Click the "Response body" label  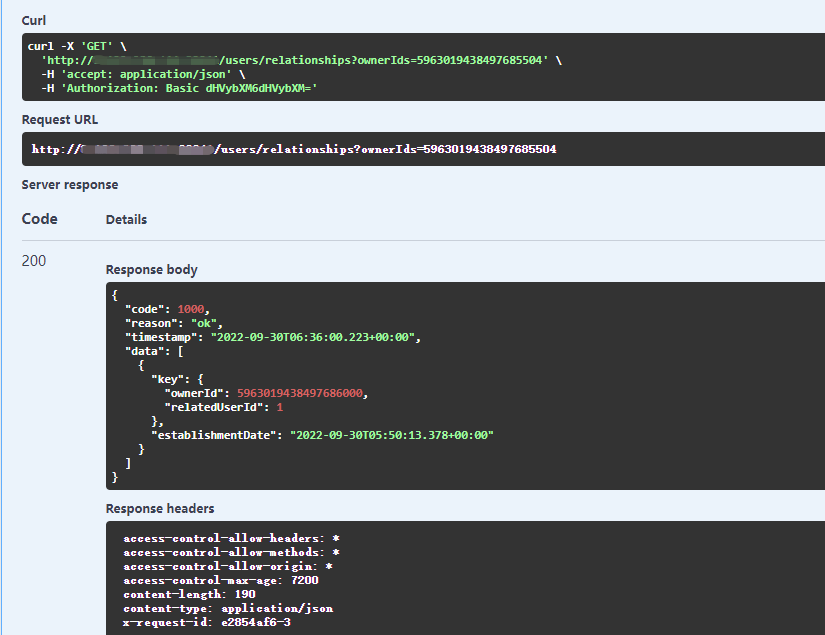pyautogui.click(x=151, y=269)
